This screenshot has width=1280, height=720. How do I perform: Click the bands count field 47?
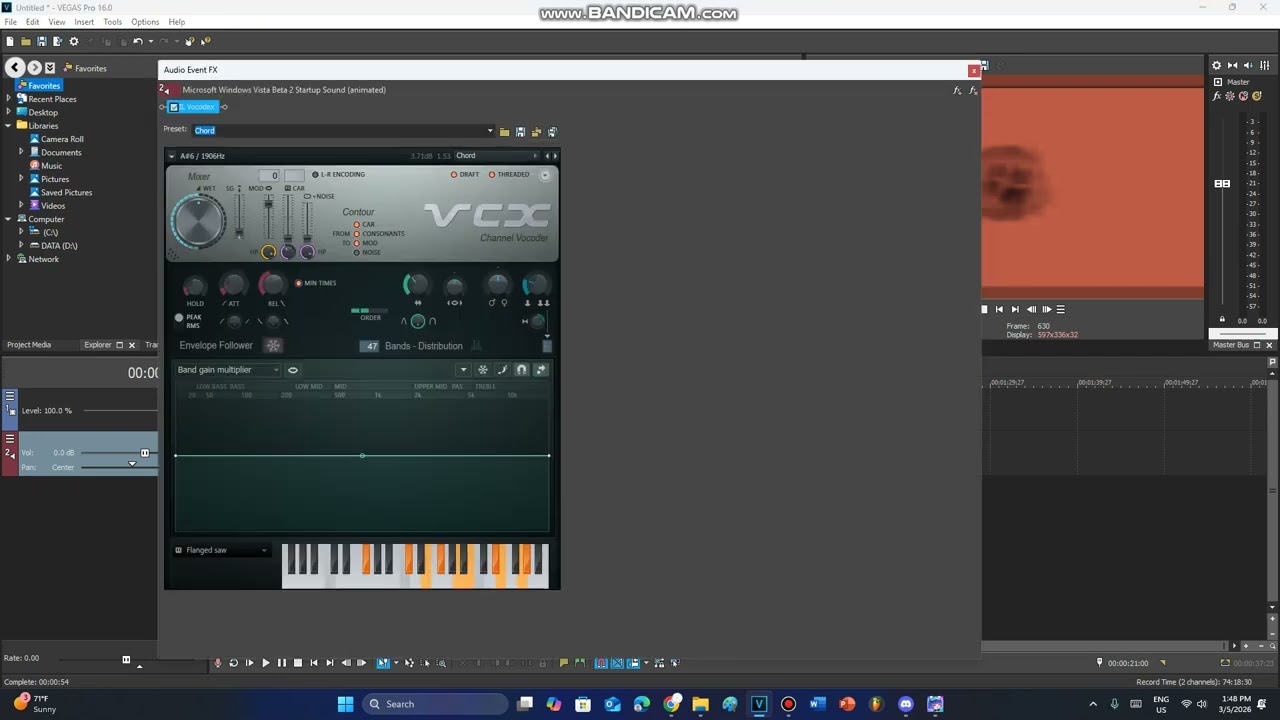pos(371,347)
